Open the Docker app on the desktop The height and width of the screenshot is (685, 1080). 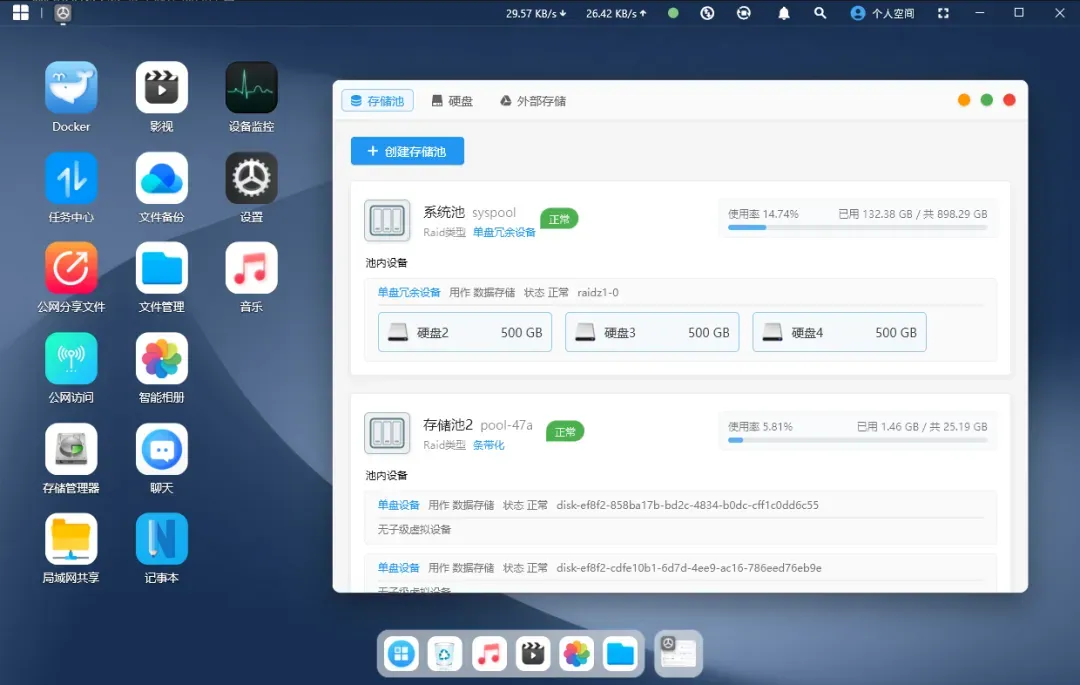click(x=71, y=88)
